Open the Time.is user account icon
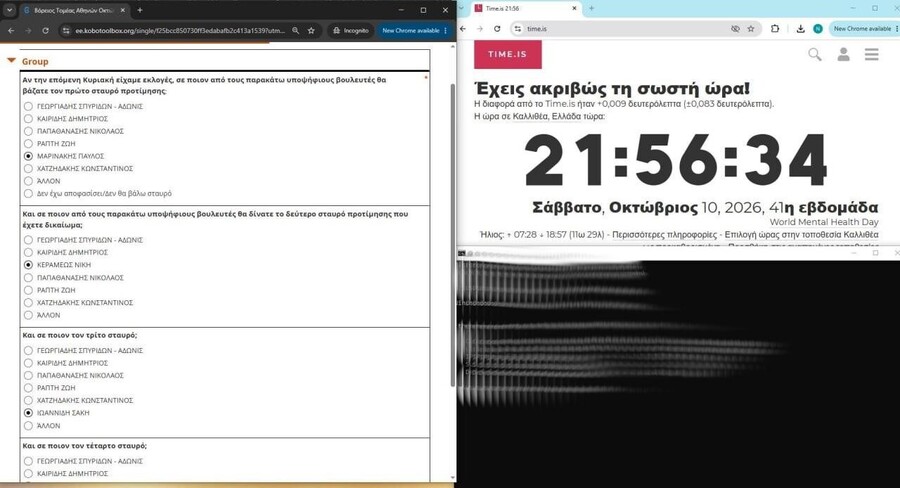This screenshot has height=488, width=900. click(843, 55)
